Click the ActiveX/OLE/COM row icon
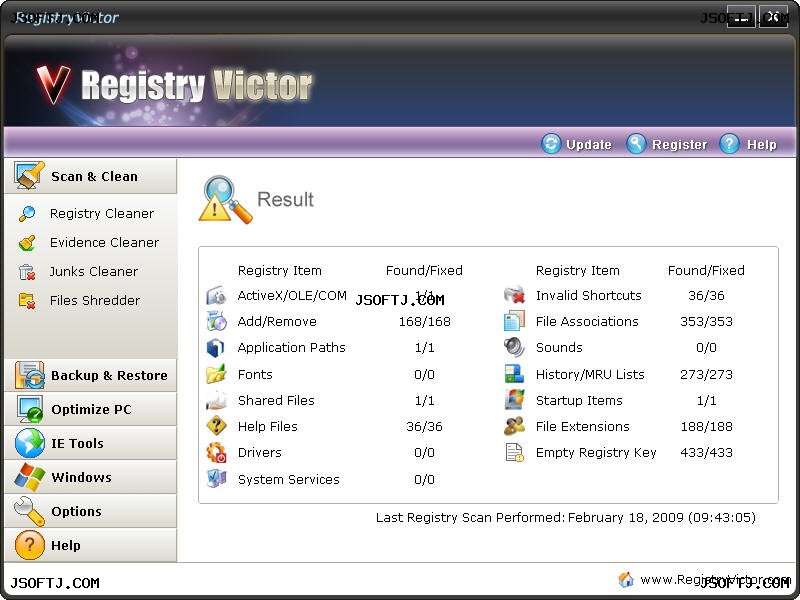 click(x=216, y=295)
